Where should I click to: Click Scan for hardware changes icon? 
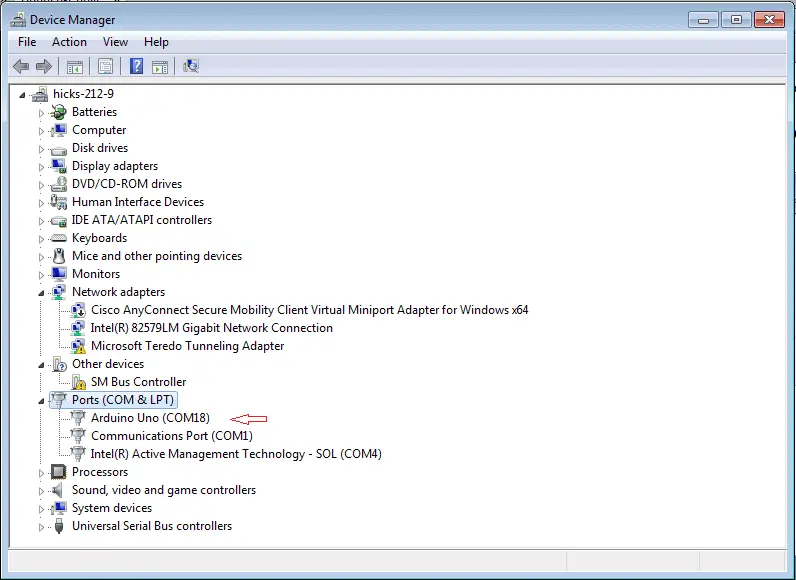[x=191, y=66]
